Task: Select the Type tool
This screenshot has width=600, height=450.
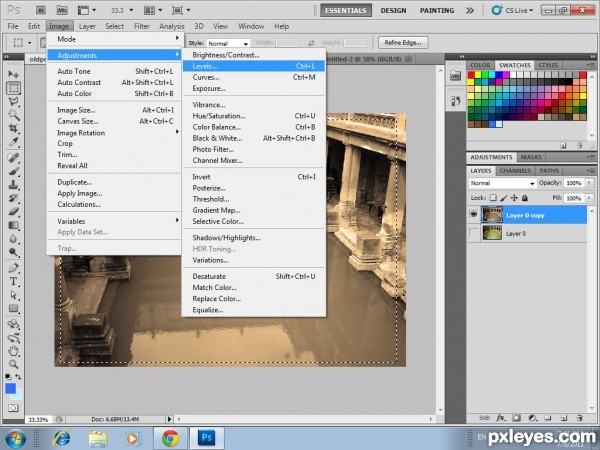Action: click(13, 281)
